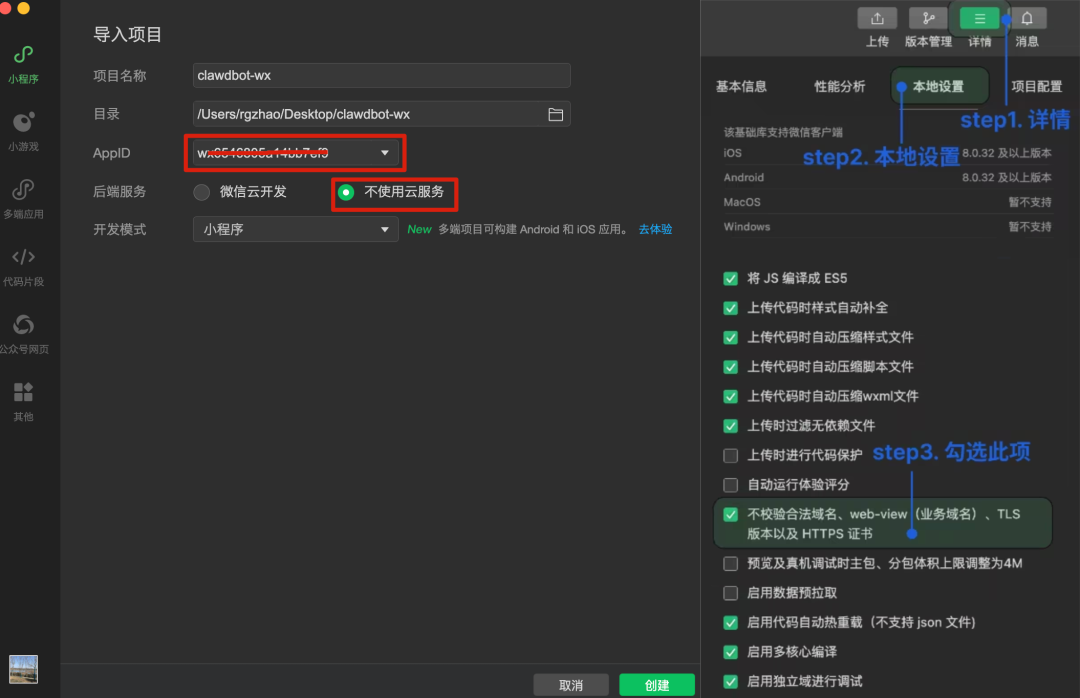Viewport: 1080px width, 698px height.
Task: Select the 微信云开发 radio option
Action: point(201,192)
